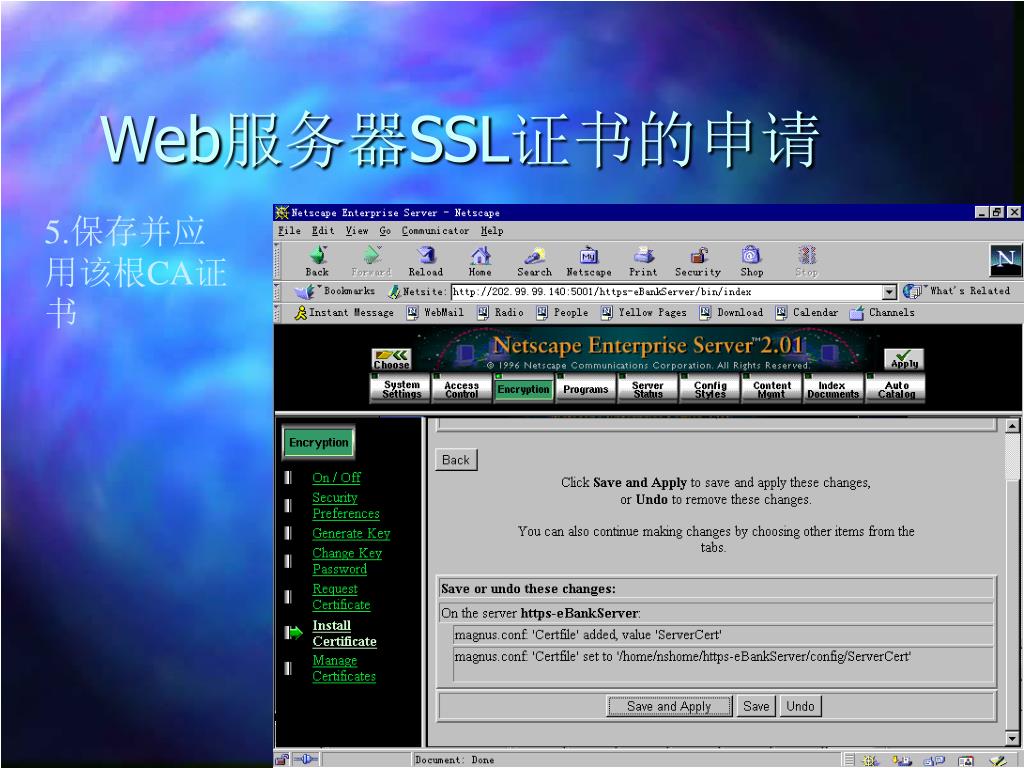Open People personal toolbar link

(x=562, y=313)
